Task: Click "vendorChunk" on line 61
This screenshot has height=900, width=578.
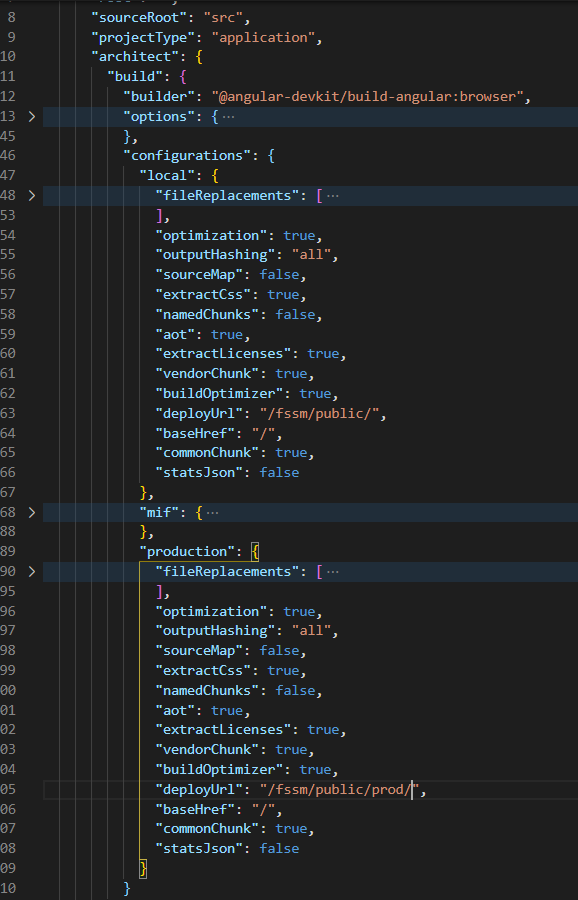Action: (x=208, y=374)
